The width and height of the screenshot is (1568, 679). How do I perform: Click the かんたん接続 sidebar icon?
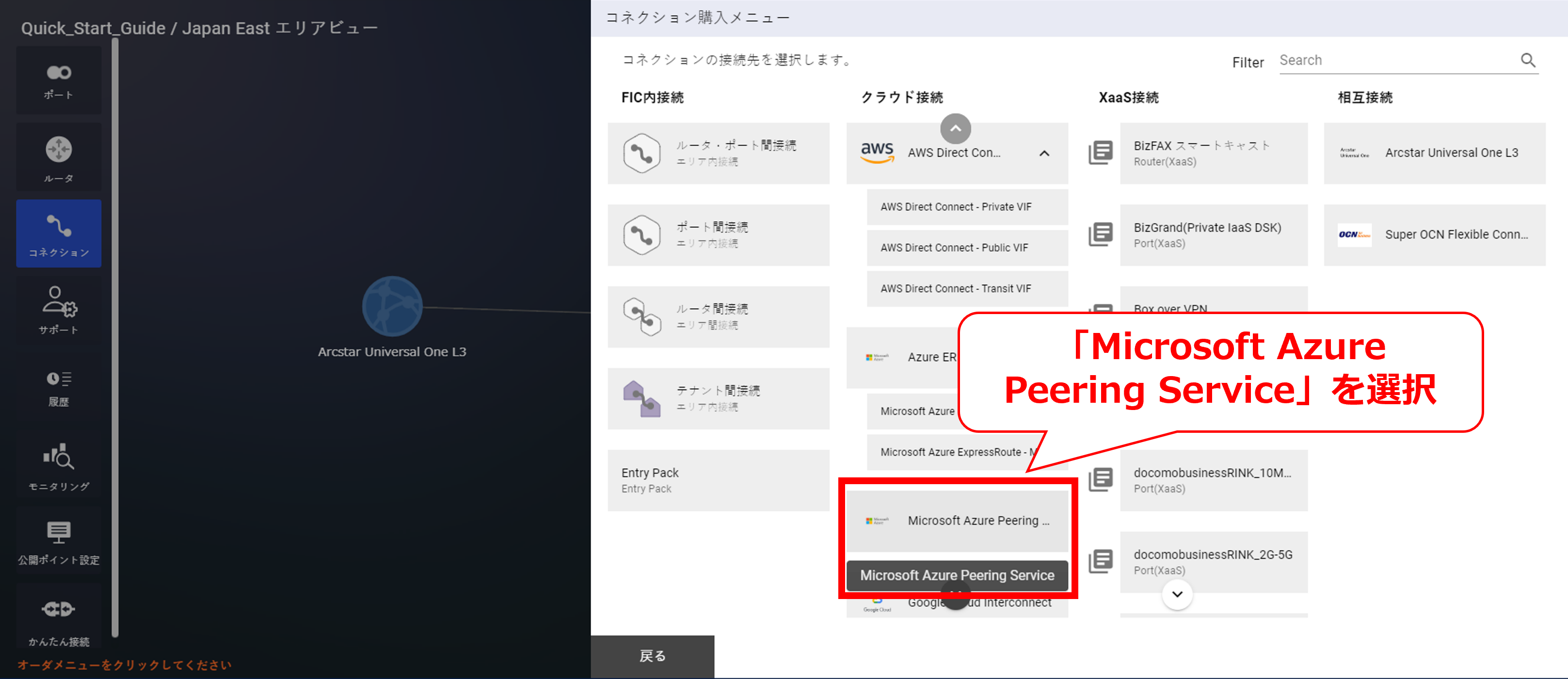pyautogui.click(x=59, y=617)
